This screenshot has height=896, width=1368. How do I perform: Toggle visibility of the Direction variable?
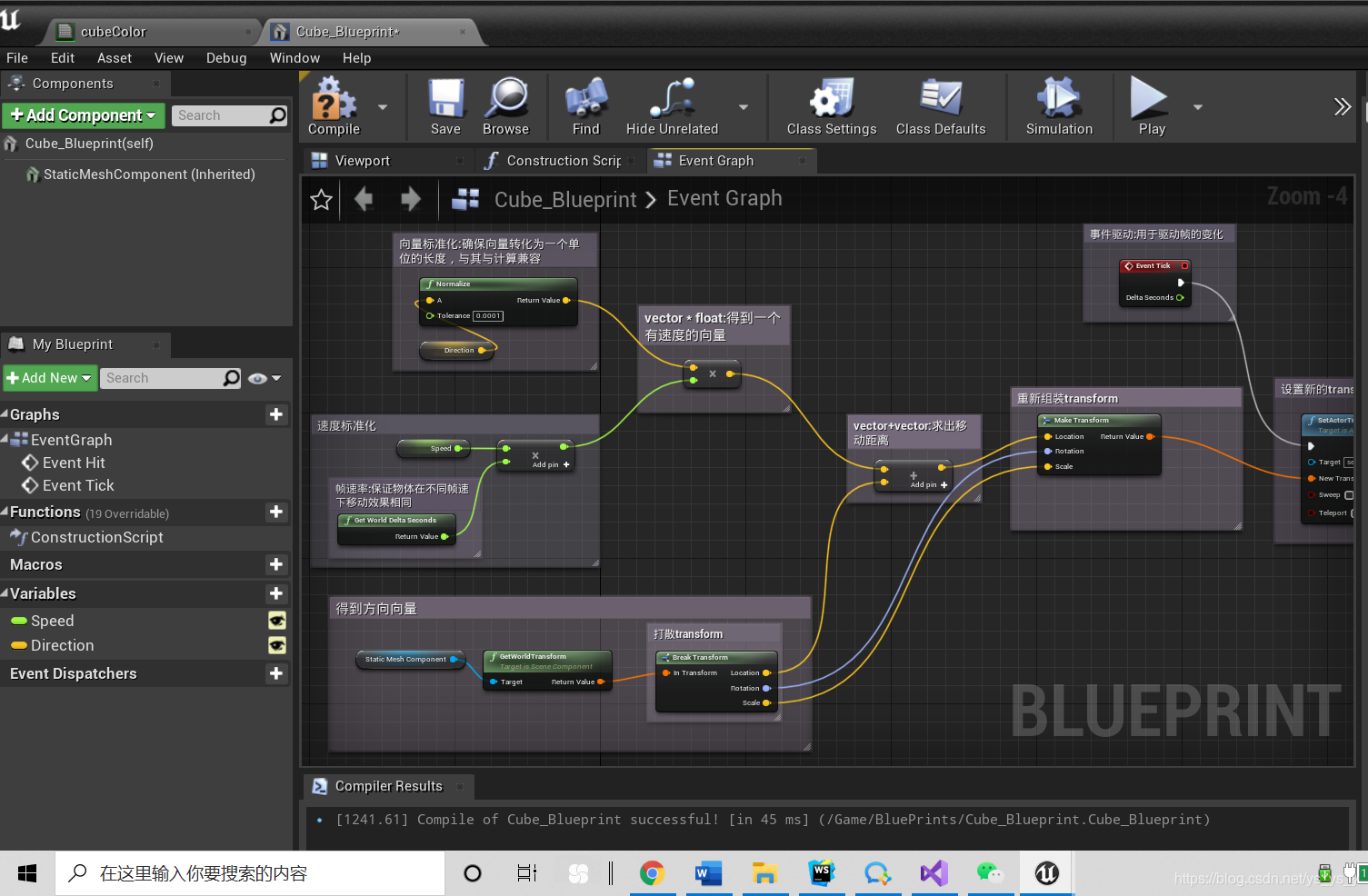click(x=277, y=645)
